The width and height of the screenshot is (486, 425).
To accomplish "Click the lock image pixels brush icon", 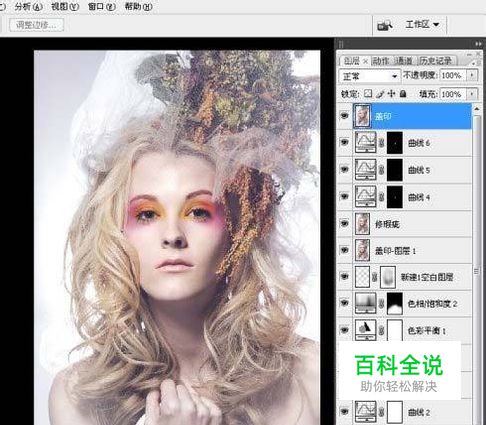I will tap(380, 94).
